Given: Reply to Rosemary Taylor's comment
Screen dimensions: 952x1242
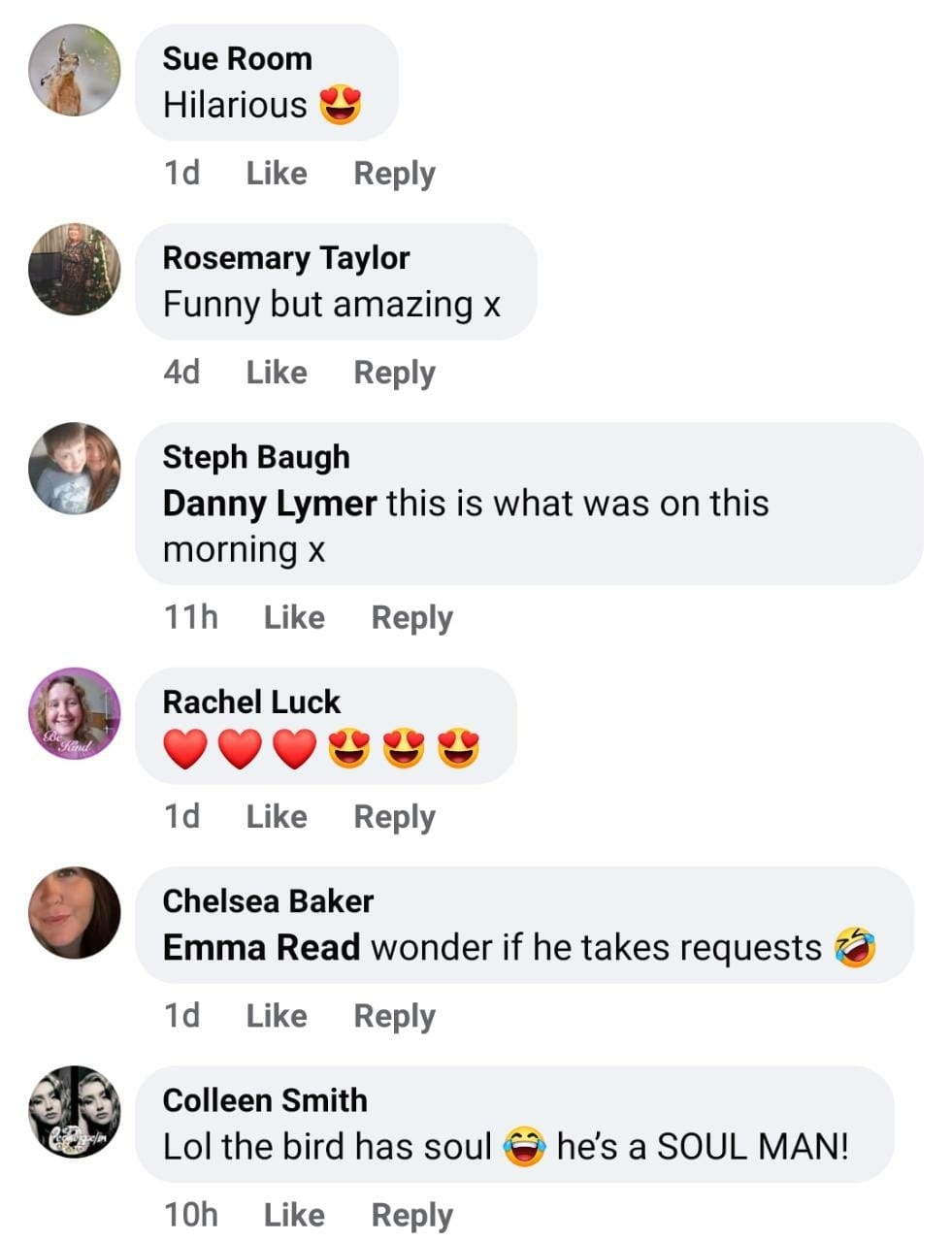Looking at the screenshot, I should (x=394, y=373).
